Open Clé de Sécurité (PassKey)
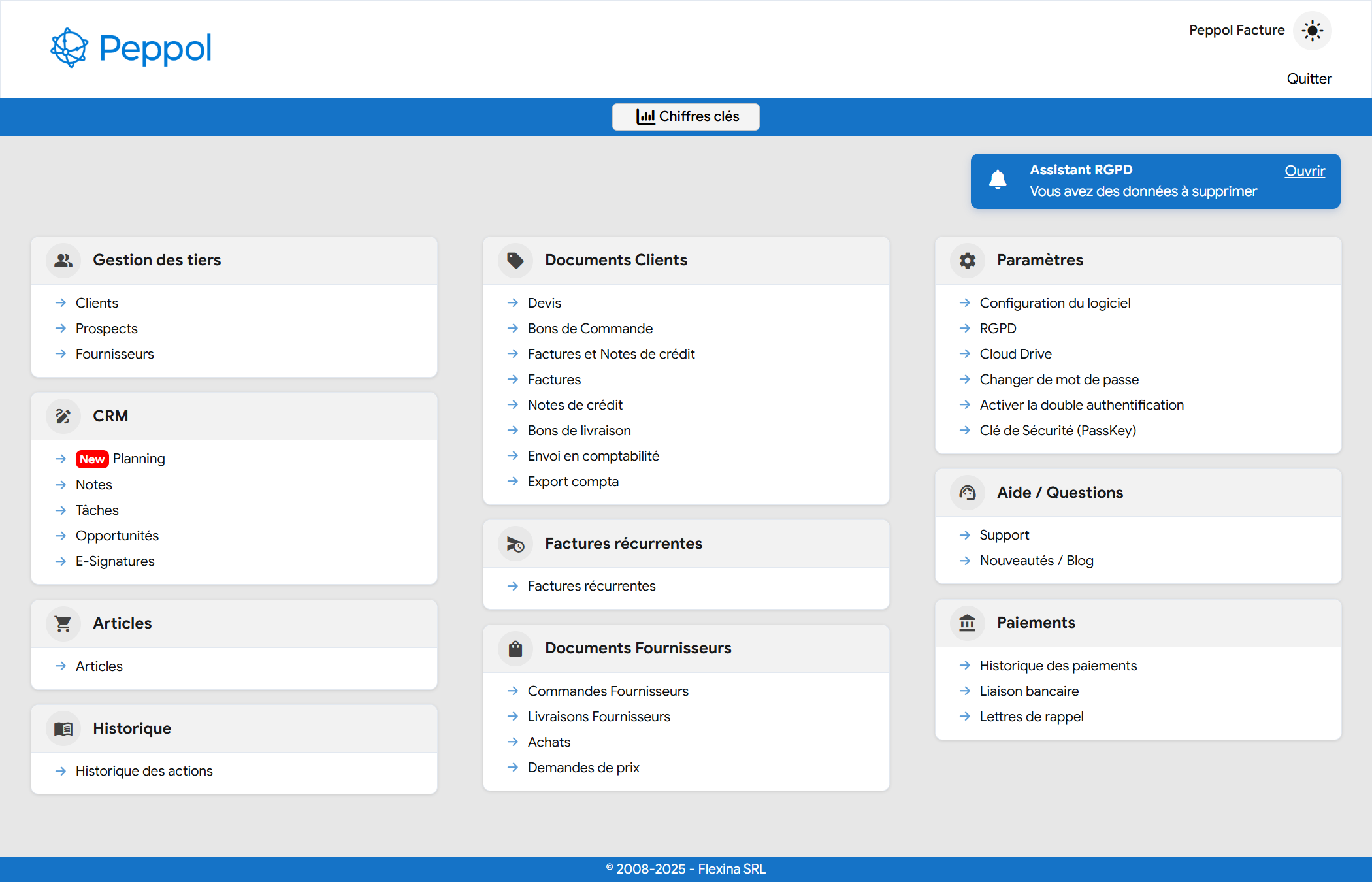This screenshot has width=1372, height=882. (x=1058, y=431)
